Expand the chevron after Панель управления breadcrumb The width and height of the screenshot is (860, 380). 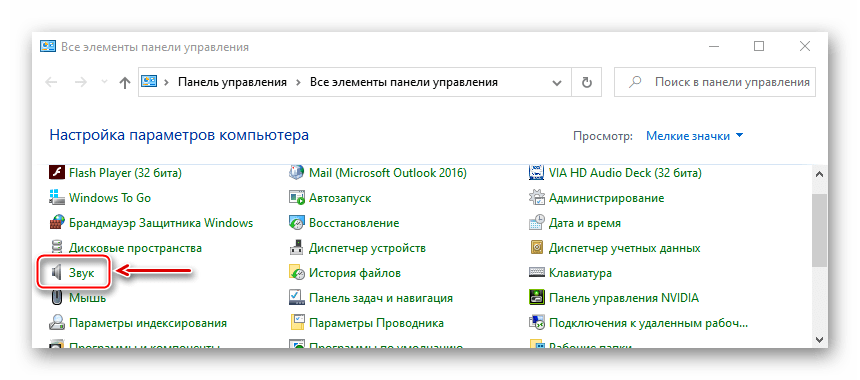298,82
